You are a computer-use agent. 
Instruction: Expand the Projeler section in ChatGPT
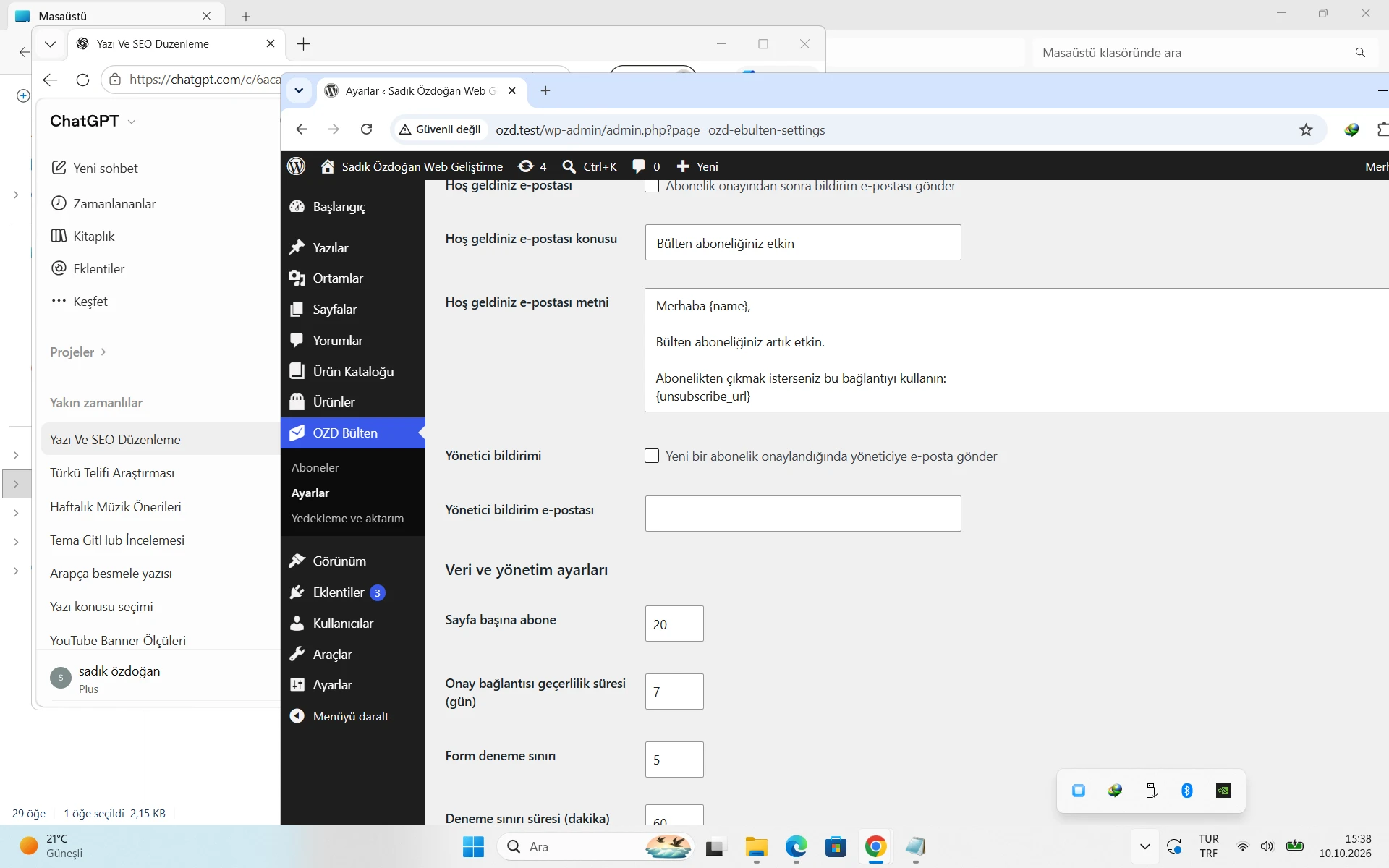tap(78, 352)
